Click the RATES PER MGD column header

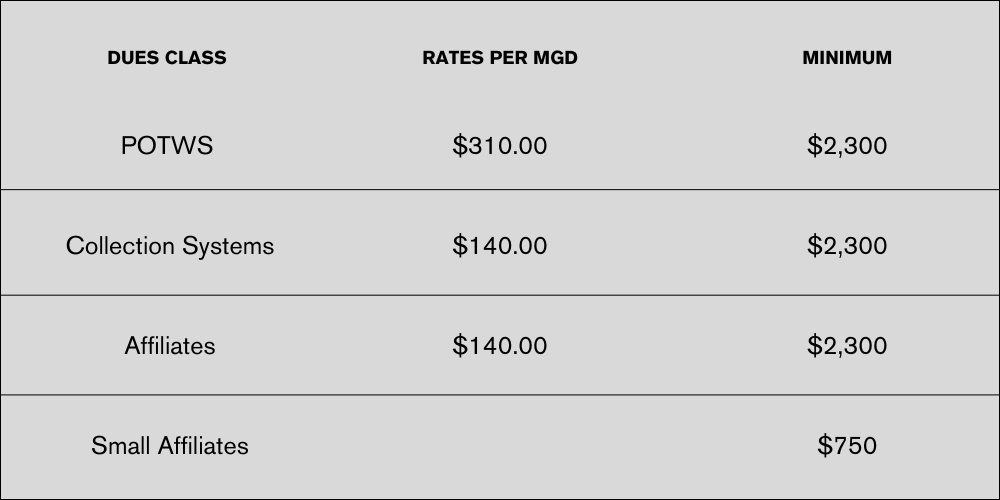pyautogui.click(x=500, y=58)
